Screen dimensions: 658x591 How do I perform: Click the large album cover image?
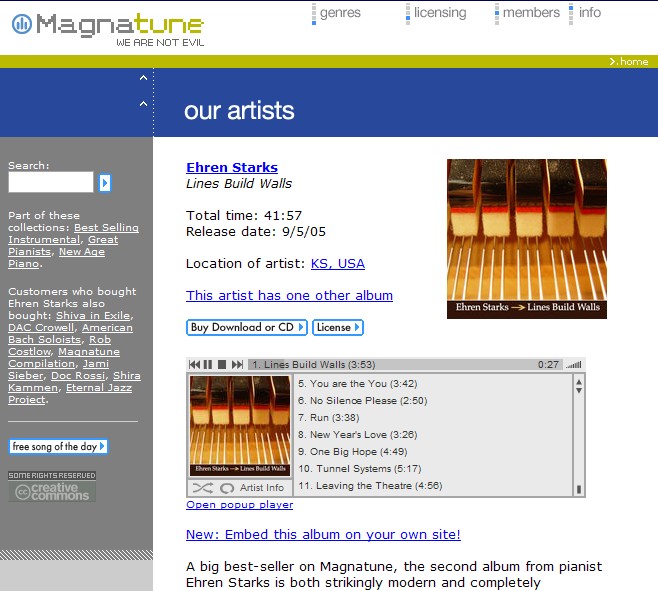coord(527,239)
